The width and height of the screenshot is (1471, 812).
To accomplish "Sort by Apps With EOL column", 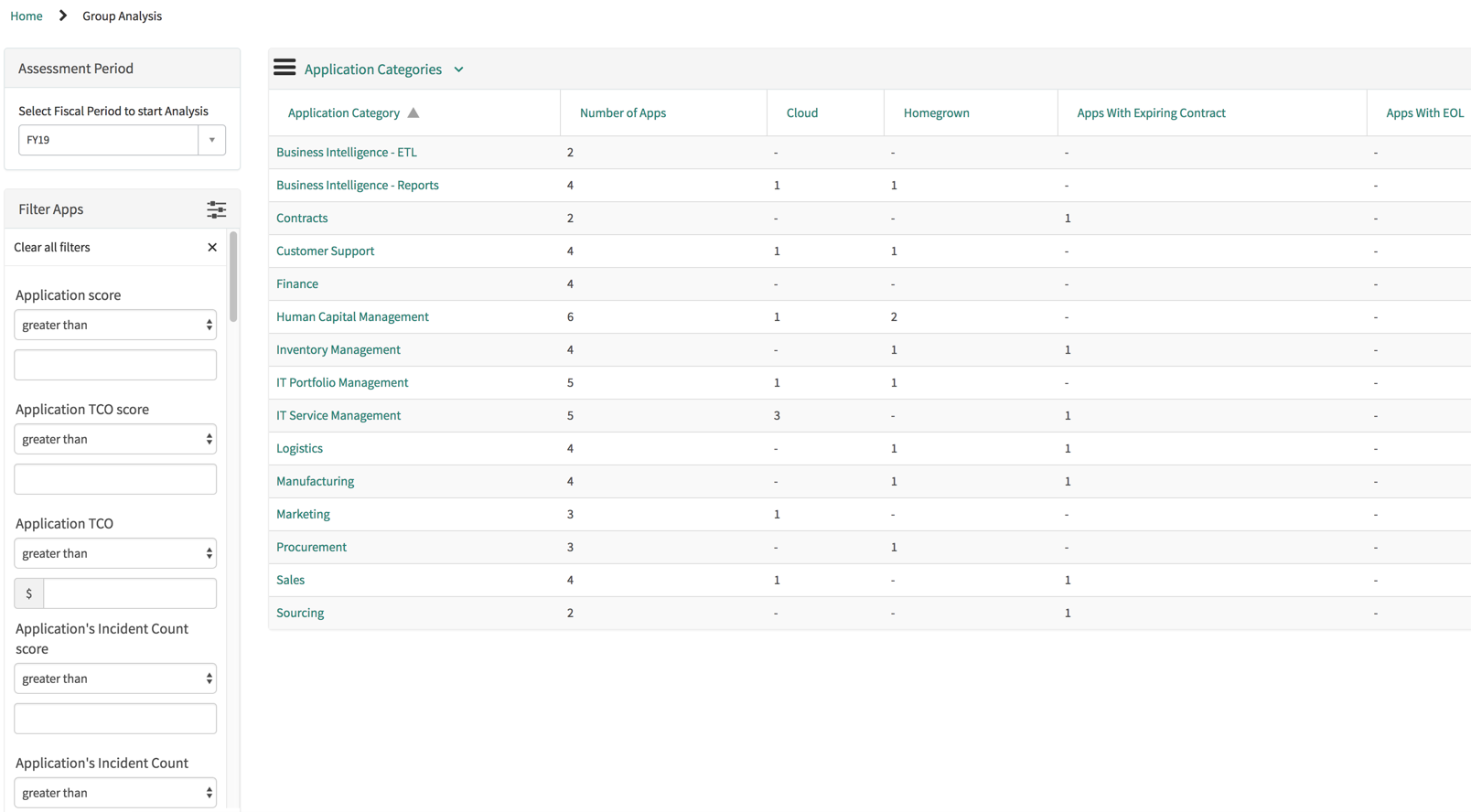I will (1424, 113).
